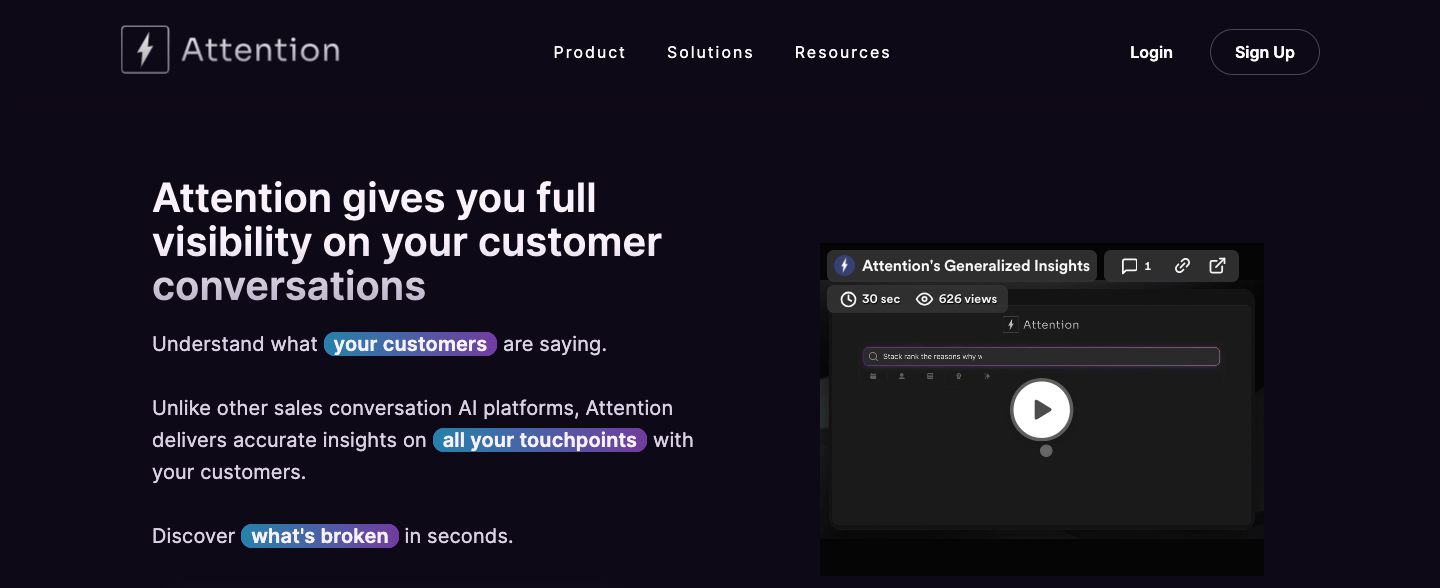Open "Attention's Generalized Insights" video title
Screen dimensions: 1440x588
coord(975,266)
